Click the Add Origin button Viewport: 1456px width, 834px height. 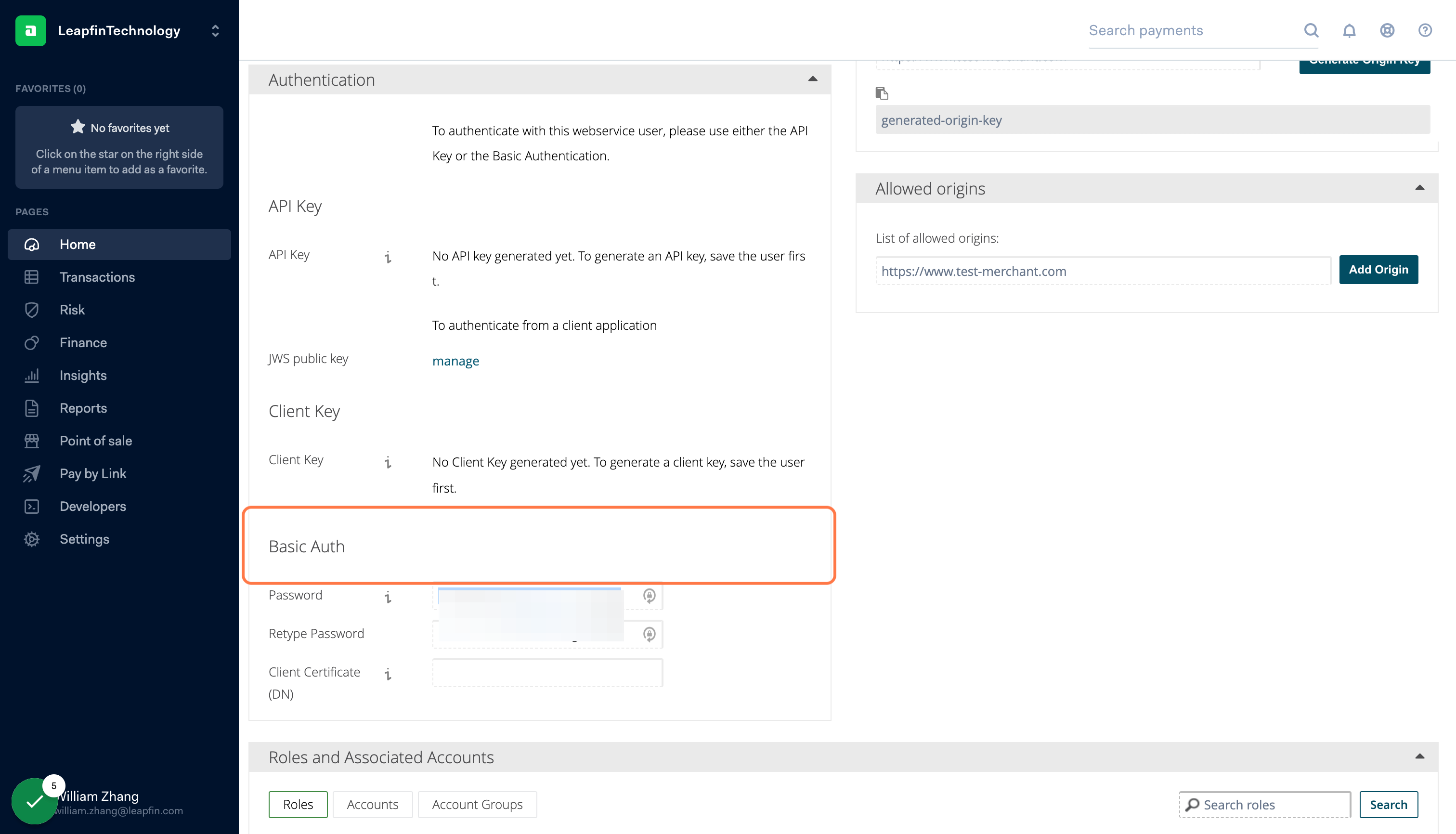pos(1378,269)
